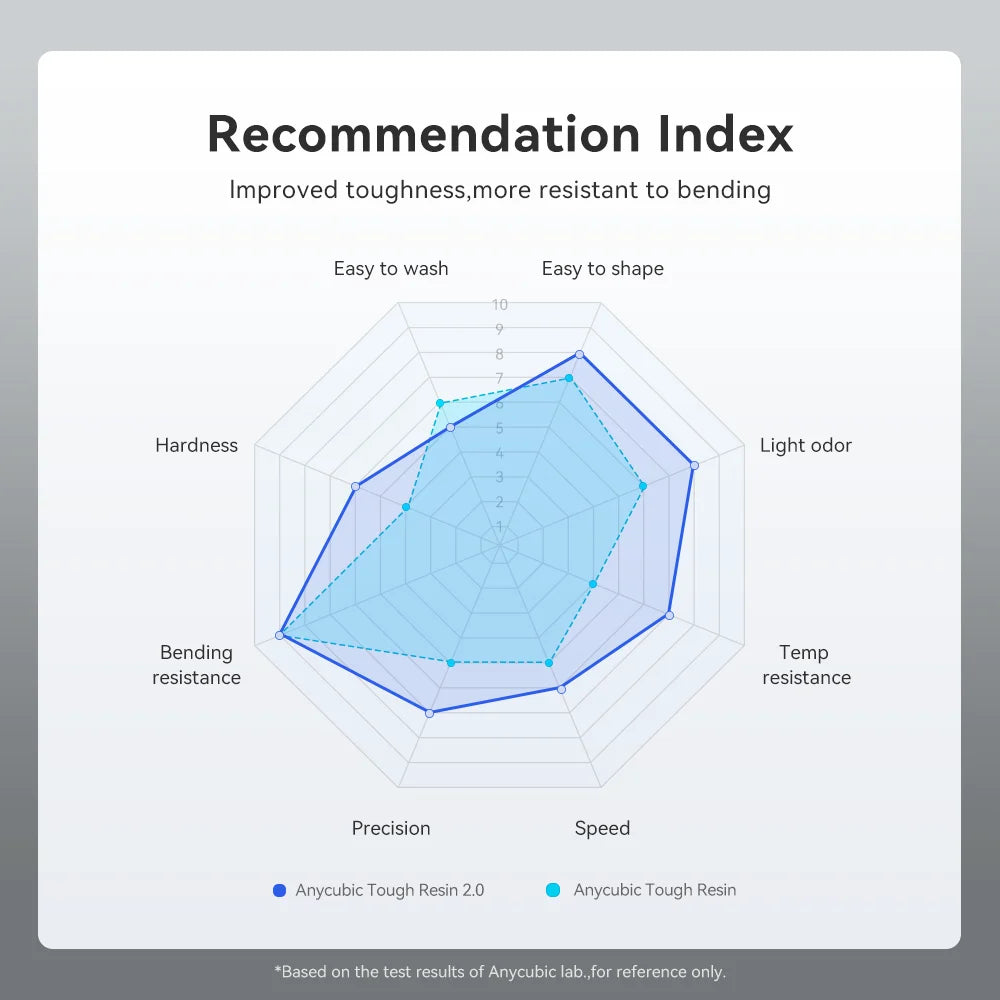Image resolution: width=1000 pixels, height=1000 pixels.
Task: Click Tough Resin 2.0 data point on Light odor axis
Action: pos(693,465)
